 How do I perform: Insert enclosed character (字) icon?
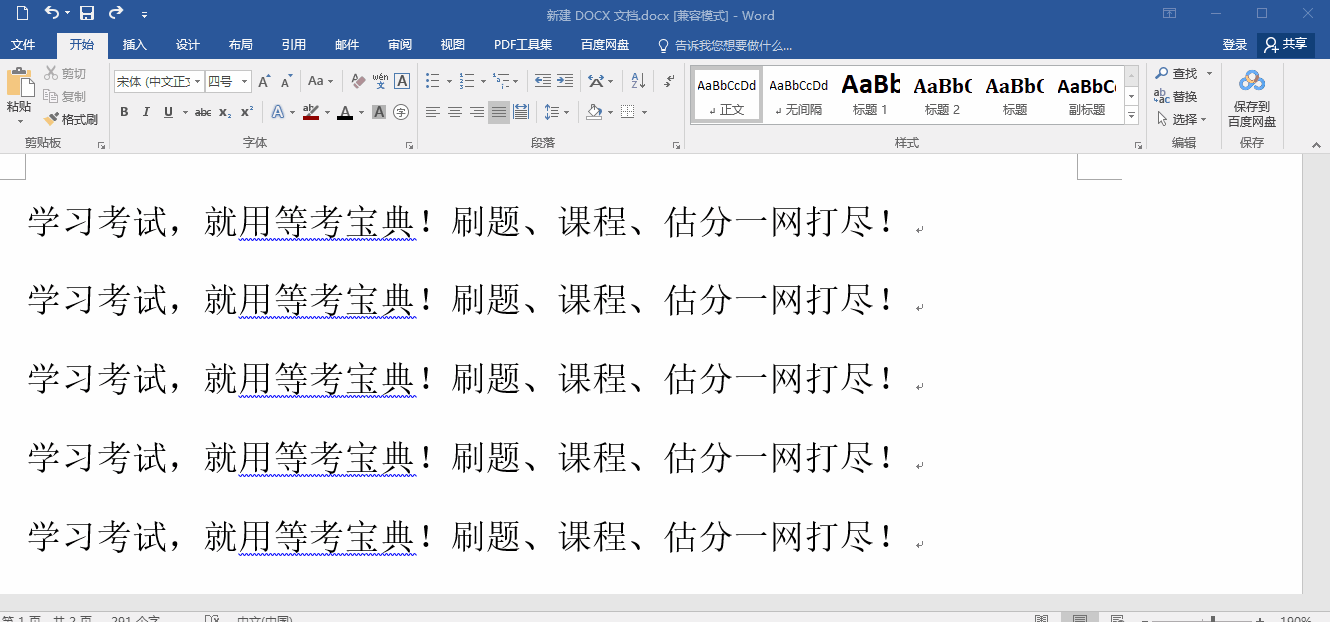[401, 112]
